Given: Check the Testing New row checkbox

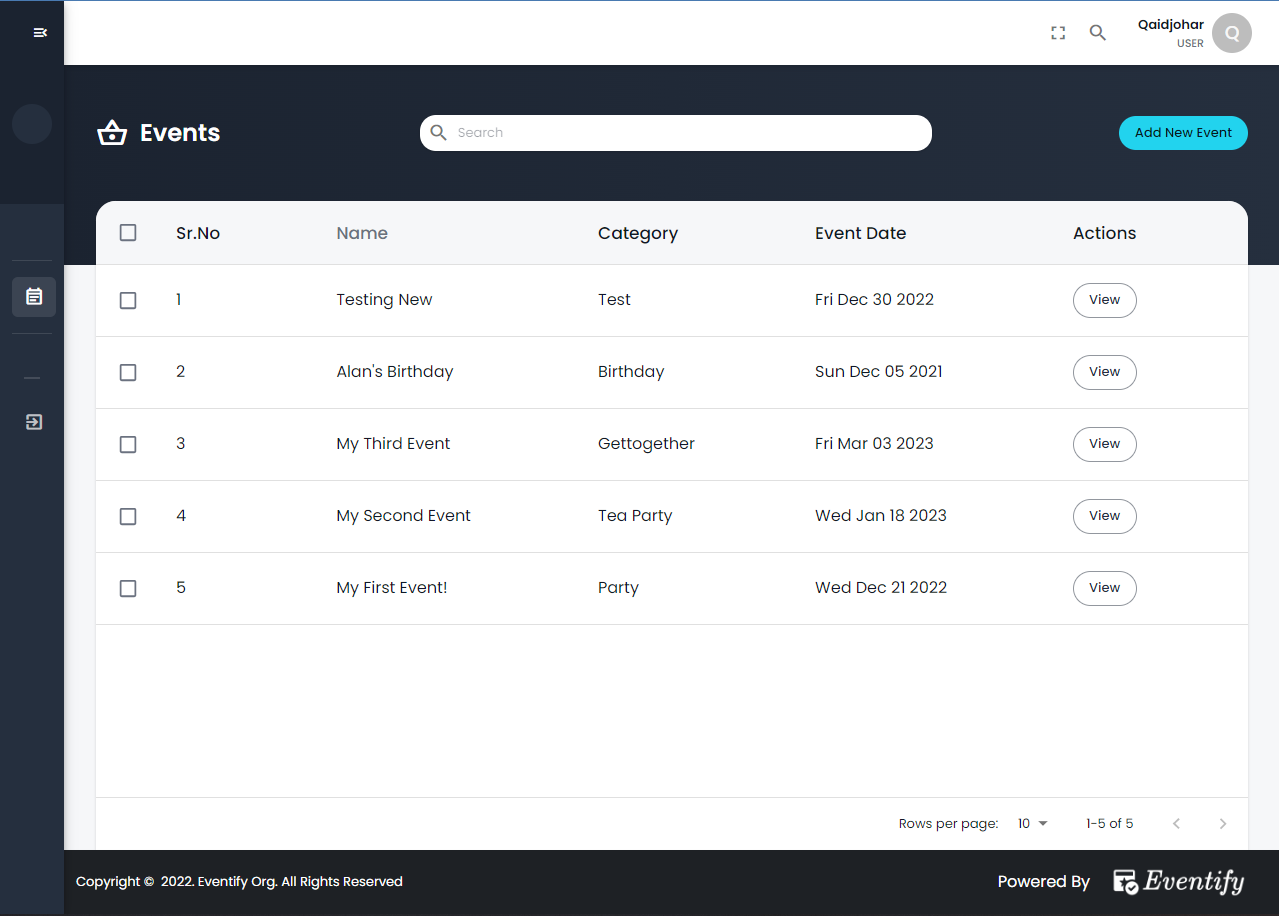Looking at the screenshot, I should click(x=127, y=300).
